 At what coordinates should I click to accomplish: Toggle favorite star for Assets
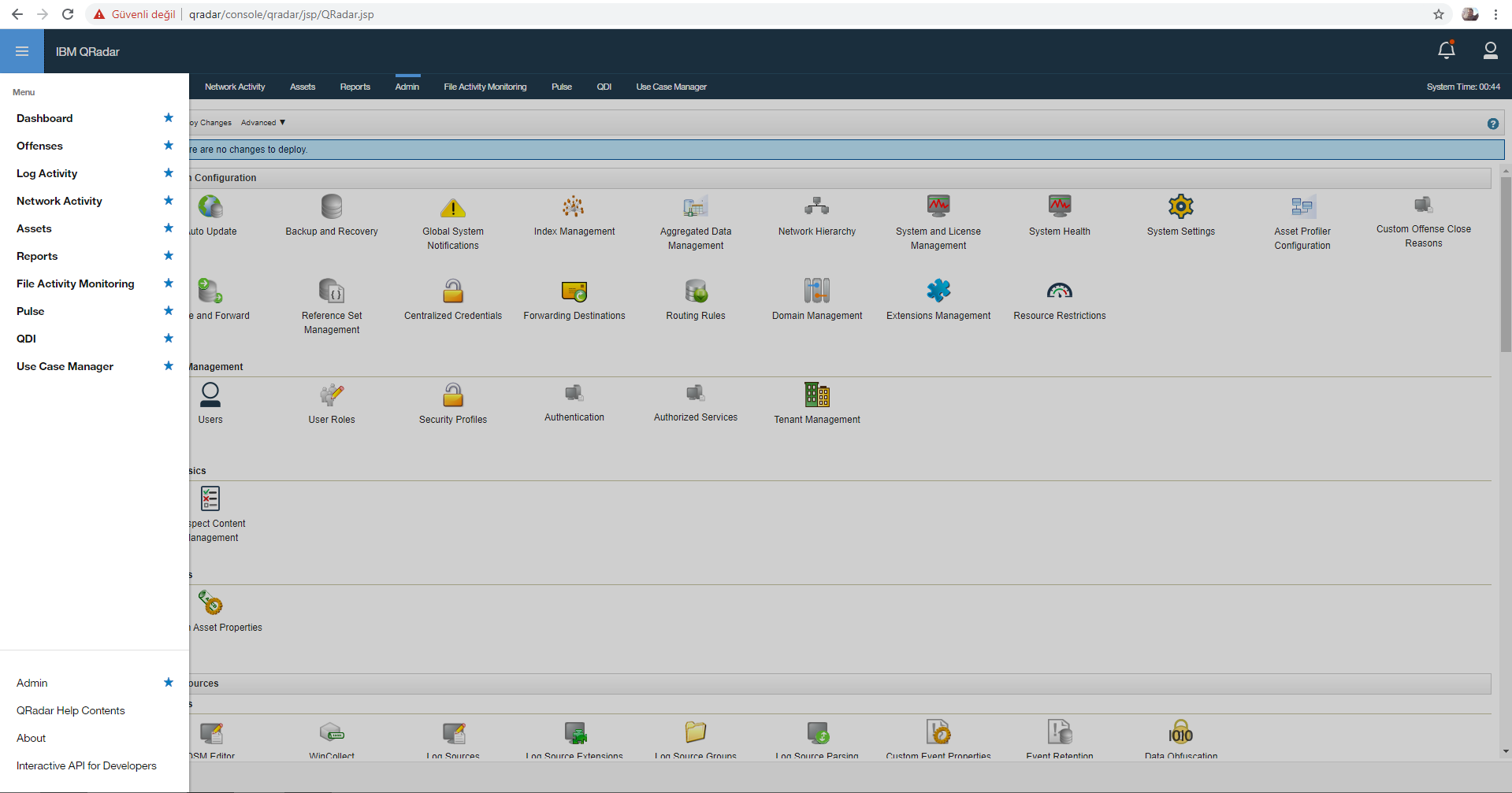[x=168, y=228]
